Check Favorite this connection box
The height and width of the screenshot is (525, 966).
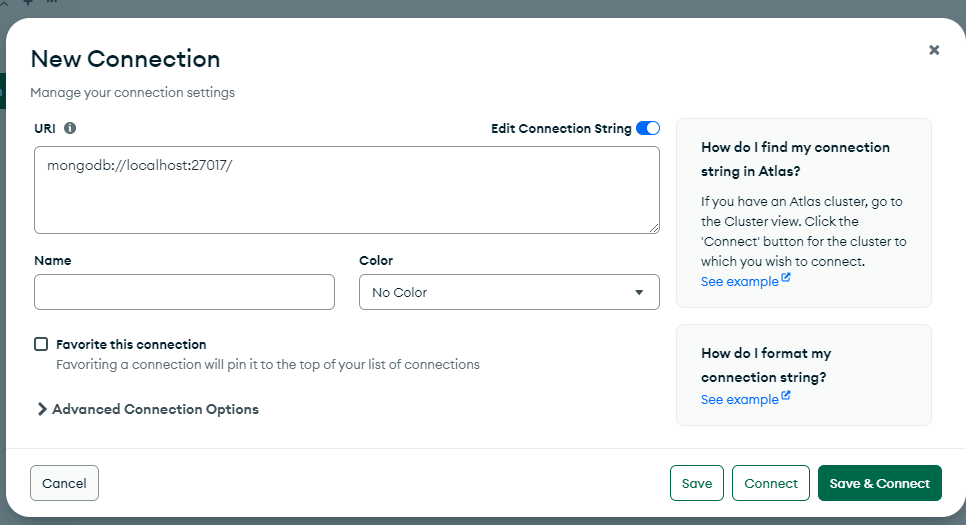pyautogui.click(x=41, y=344)
